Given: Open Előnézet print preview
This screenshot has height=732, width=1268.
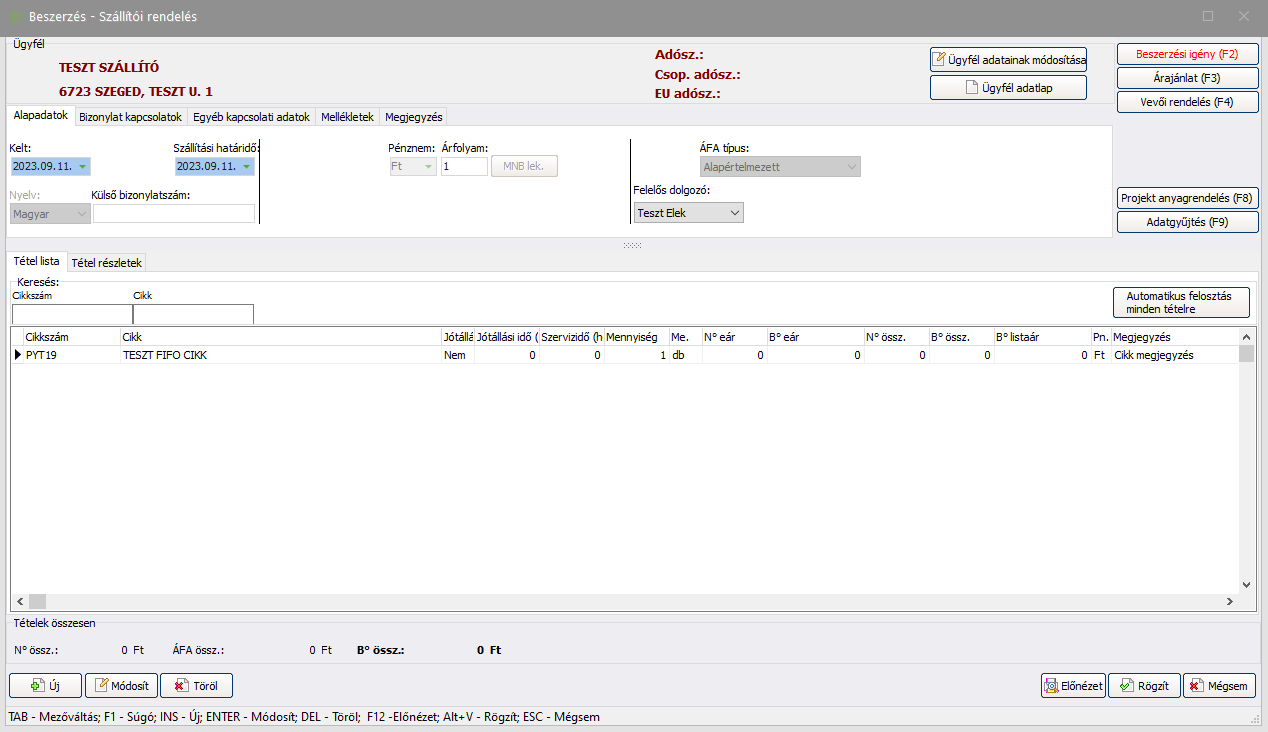Looking at the screenshot, I should coord(1073,686).
